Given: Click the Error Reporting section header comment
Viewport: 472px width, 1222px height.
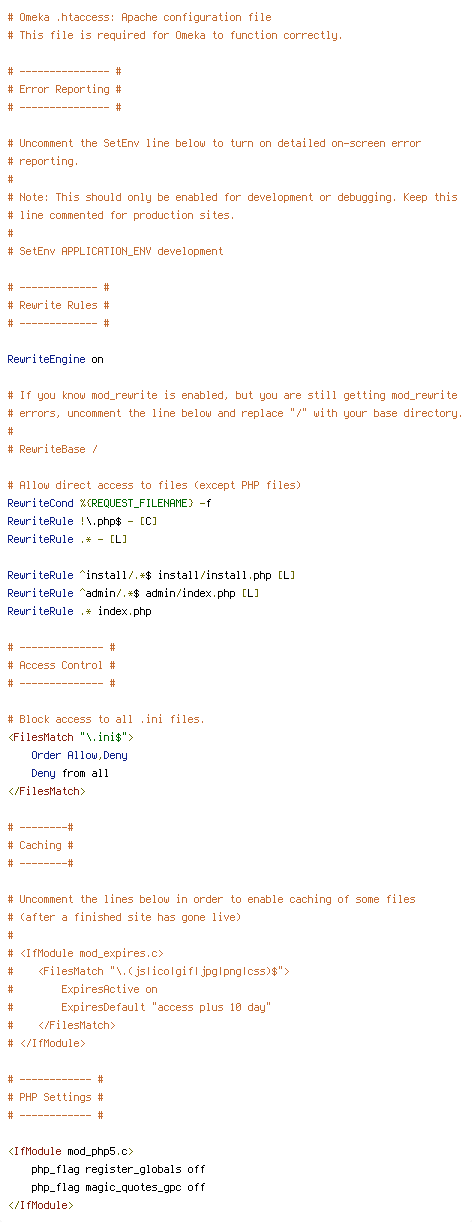Looking at the screenshot, I should tap(64, 89).
